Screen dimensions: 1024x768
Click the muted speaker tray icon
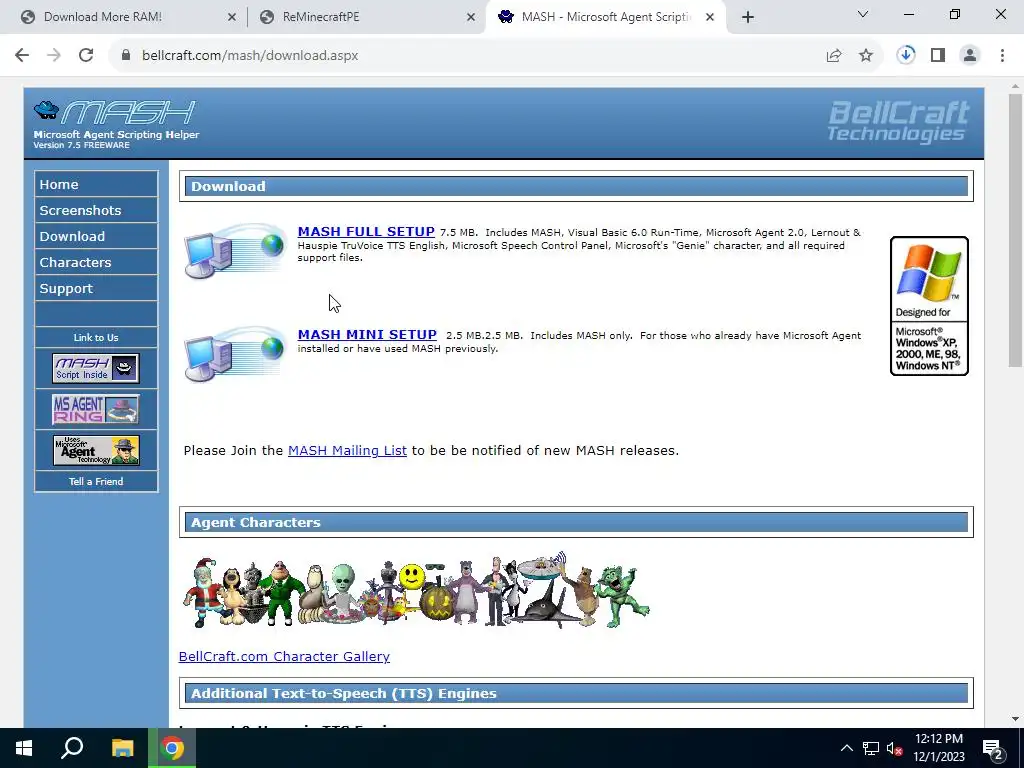coord(894,748)
